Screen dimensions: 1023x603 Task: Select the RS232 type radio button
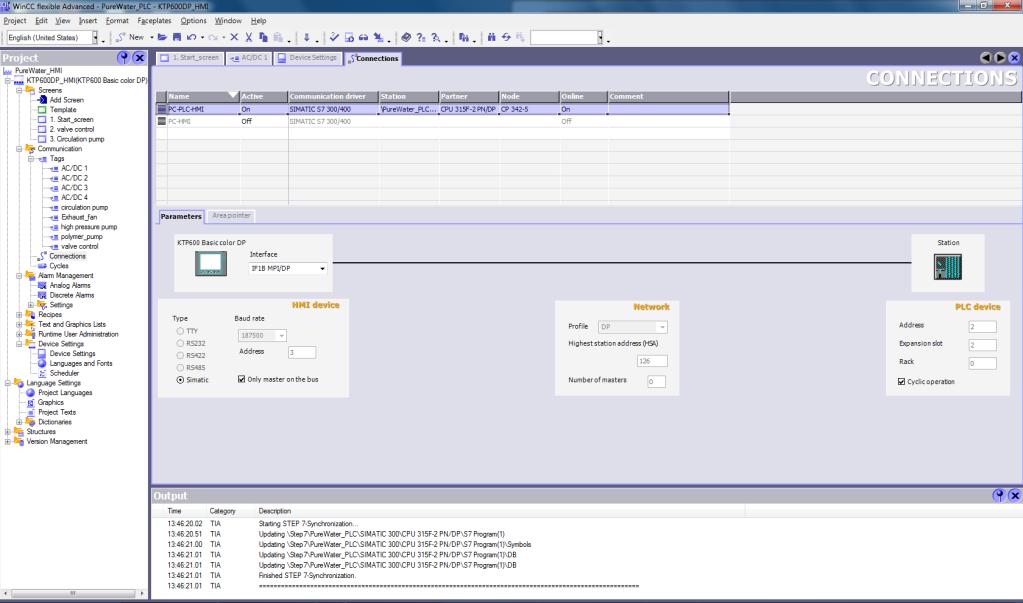coord(180,343)
